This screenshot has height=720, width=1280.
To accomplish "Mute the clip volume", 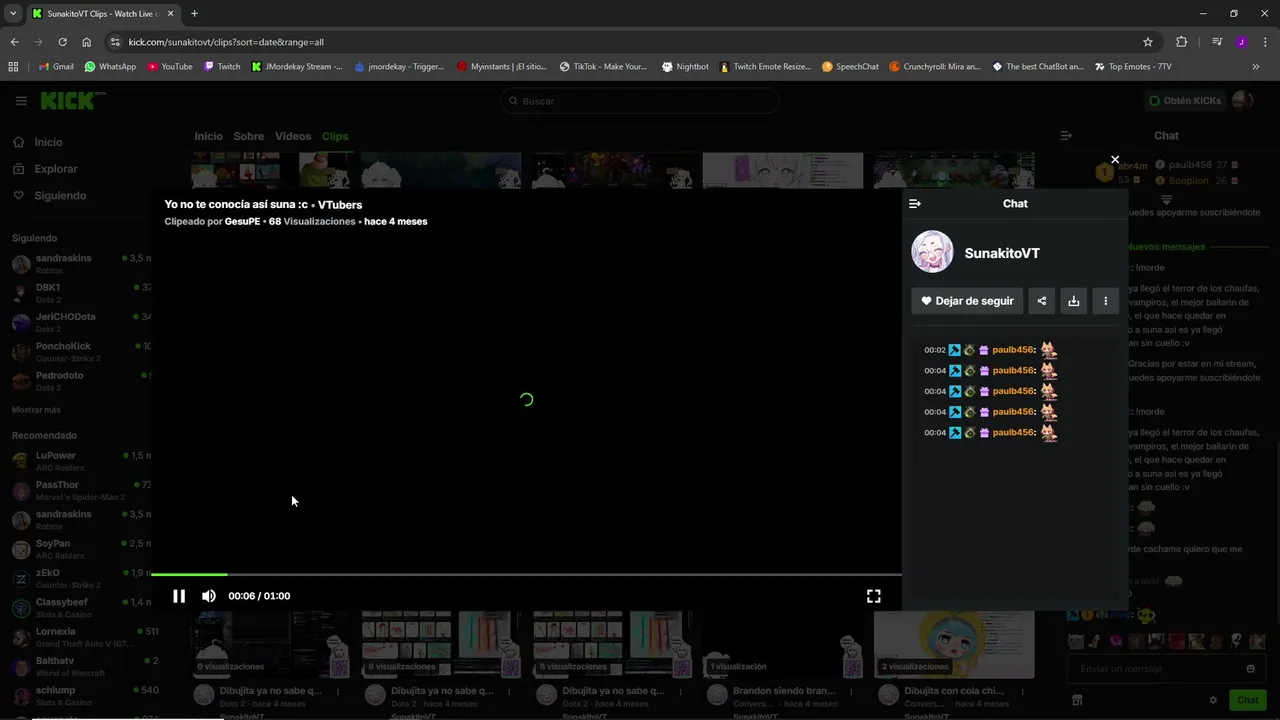I will coord(208,596).
